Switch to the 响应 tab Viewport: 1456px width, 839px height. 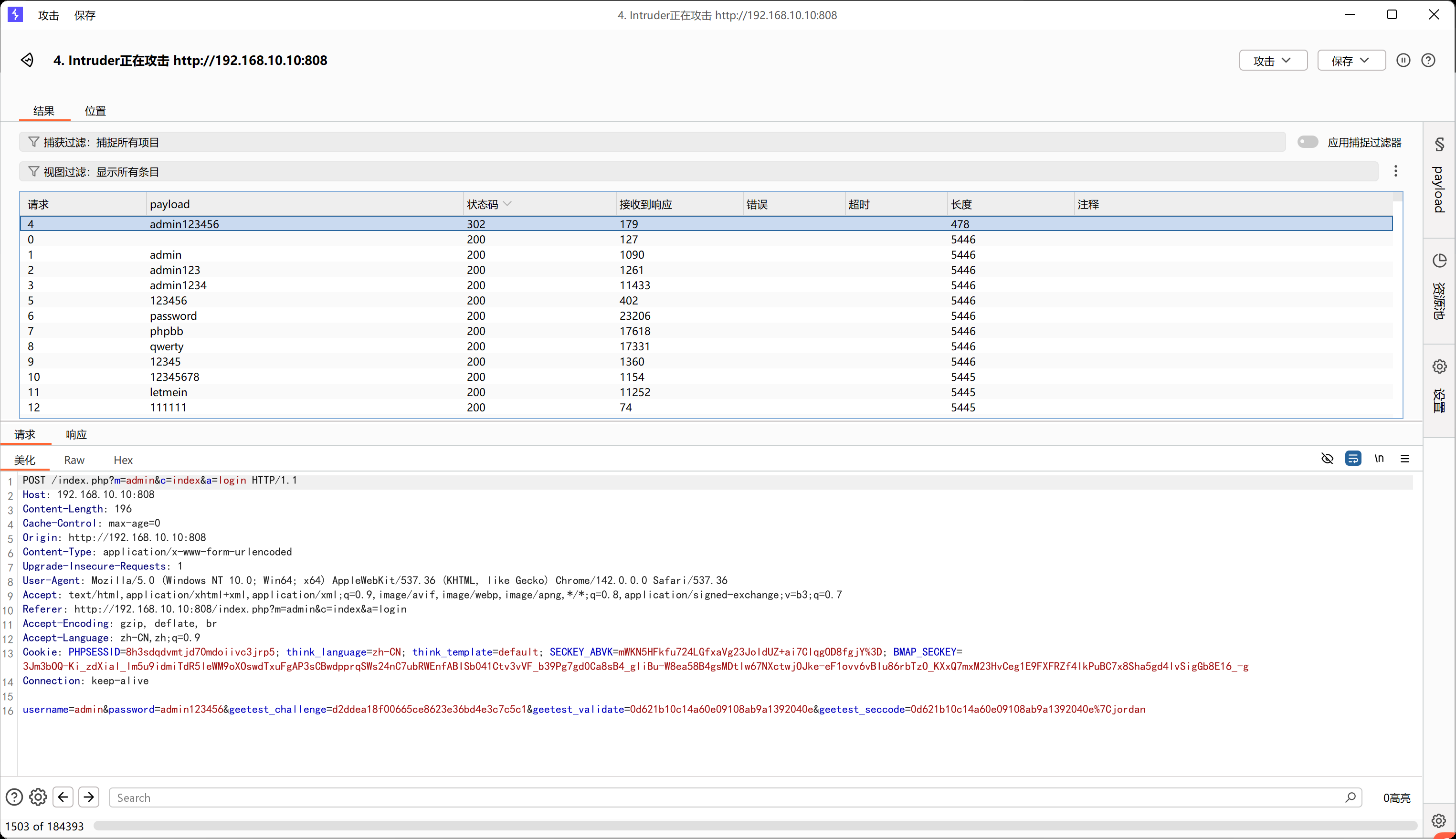point(76,434)
